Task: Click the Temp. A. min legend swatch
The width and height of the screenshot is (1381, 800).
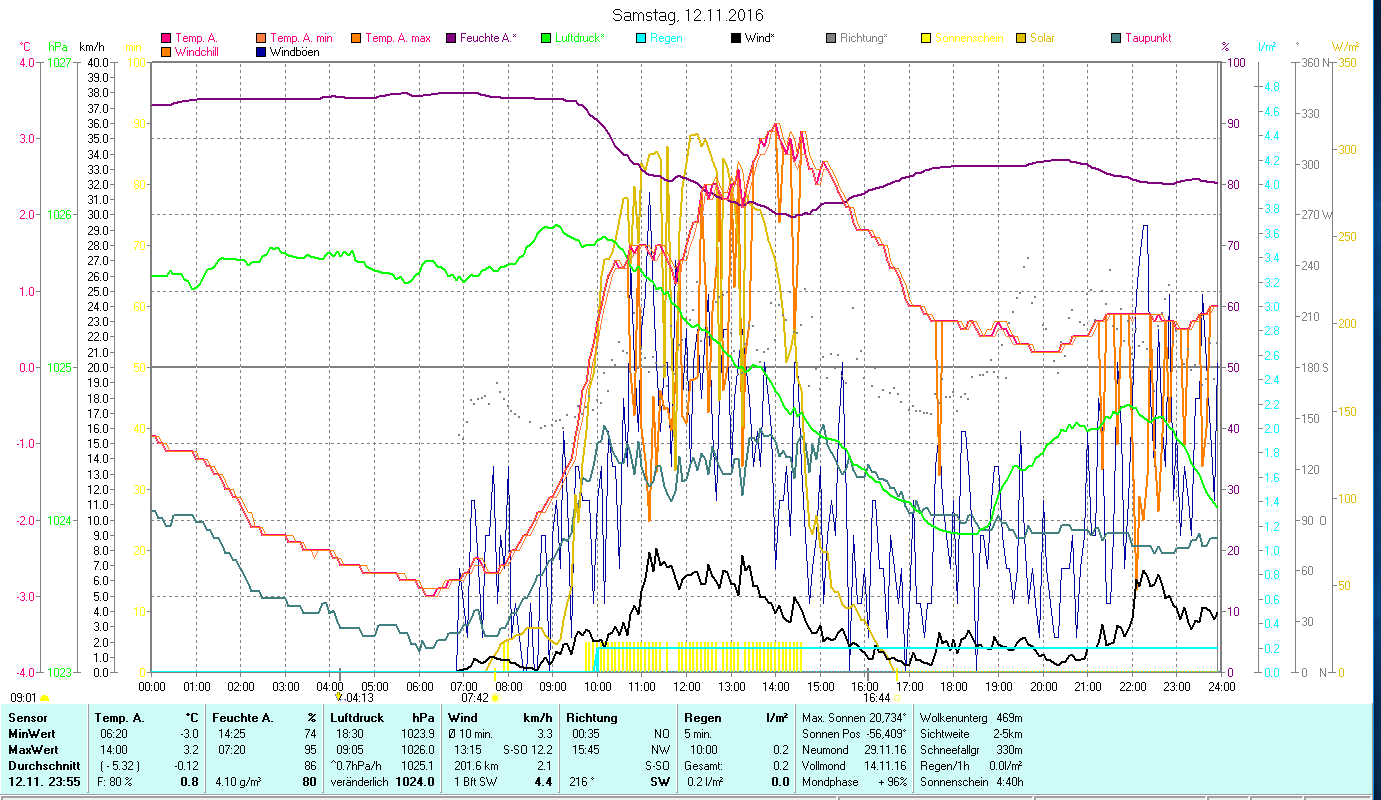Action: point(262,39)
